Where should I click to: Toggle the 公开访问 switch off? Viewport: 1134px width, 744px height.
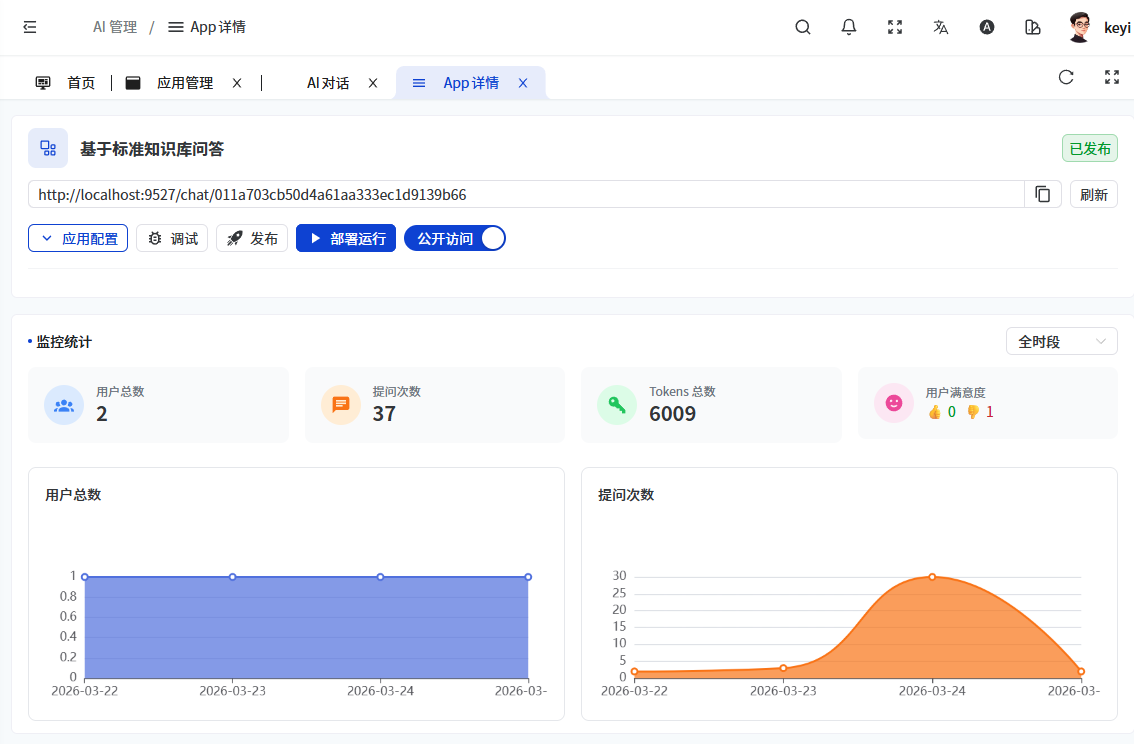pos(455,238)
